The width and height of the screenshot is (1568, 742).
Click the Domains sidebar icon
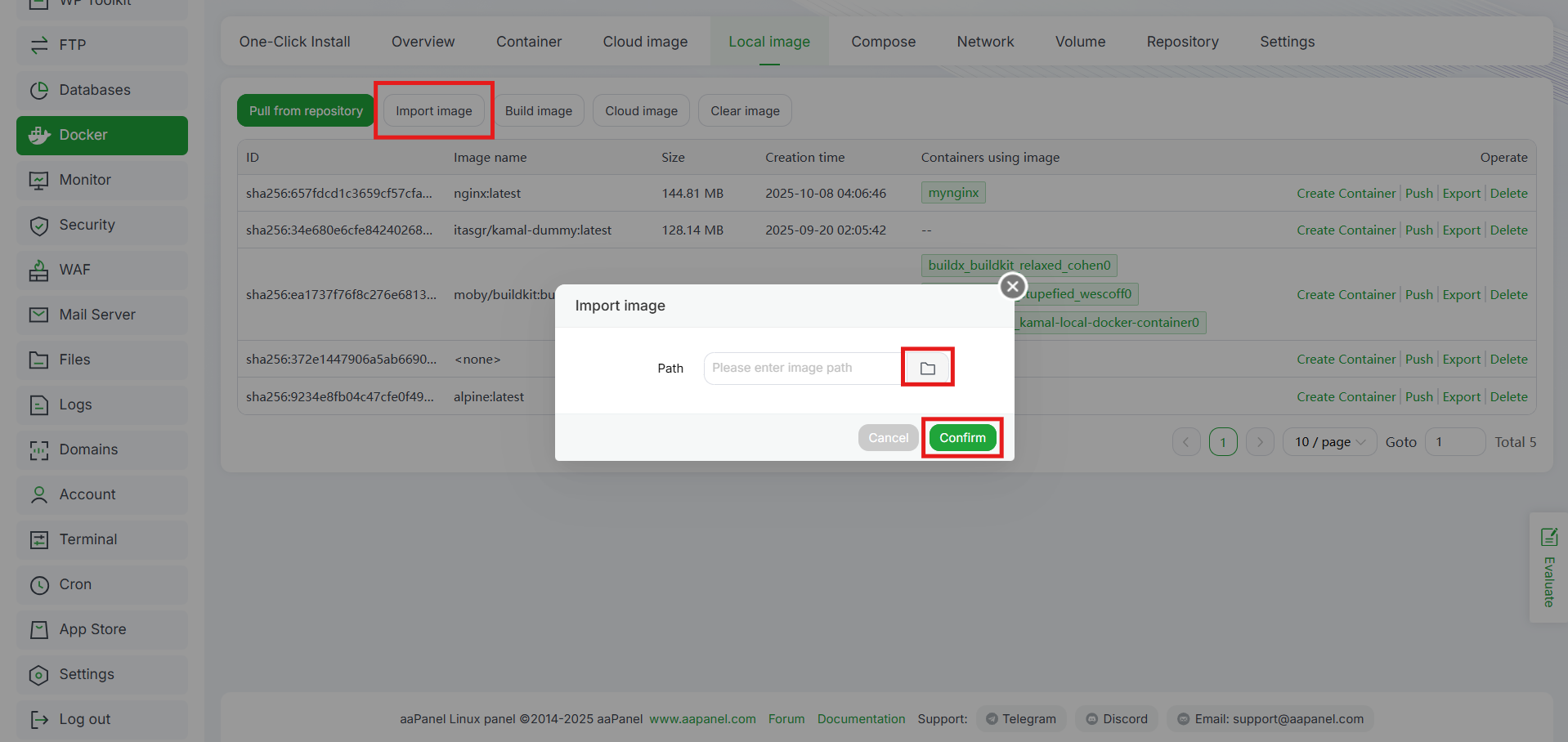(x=39, y=449)
